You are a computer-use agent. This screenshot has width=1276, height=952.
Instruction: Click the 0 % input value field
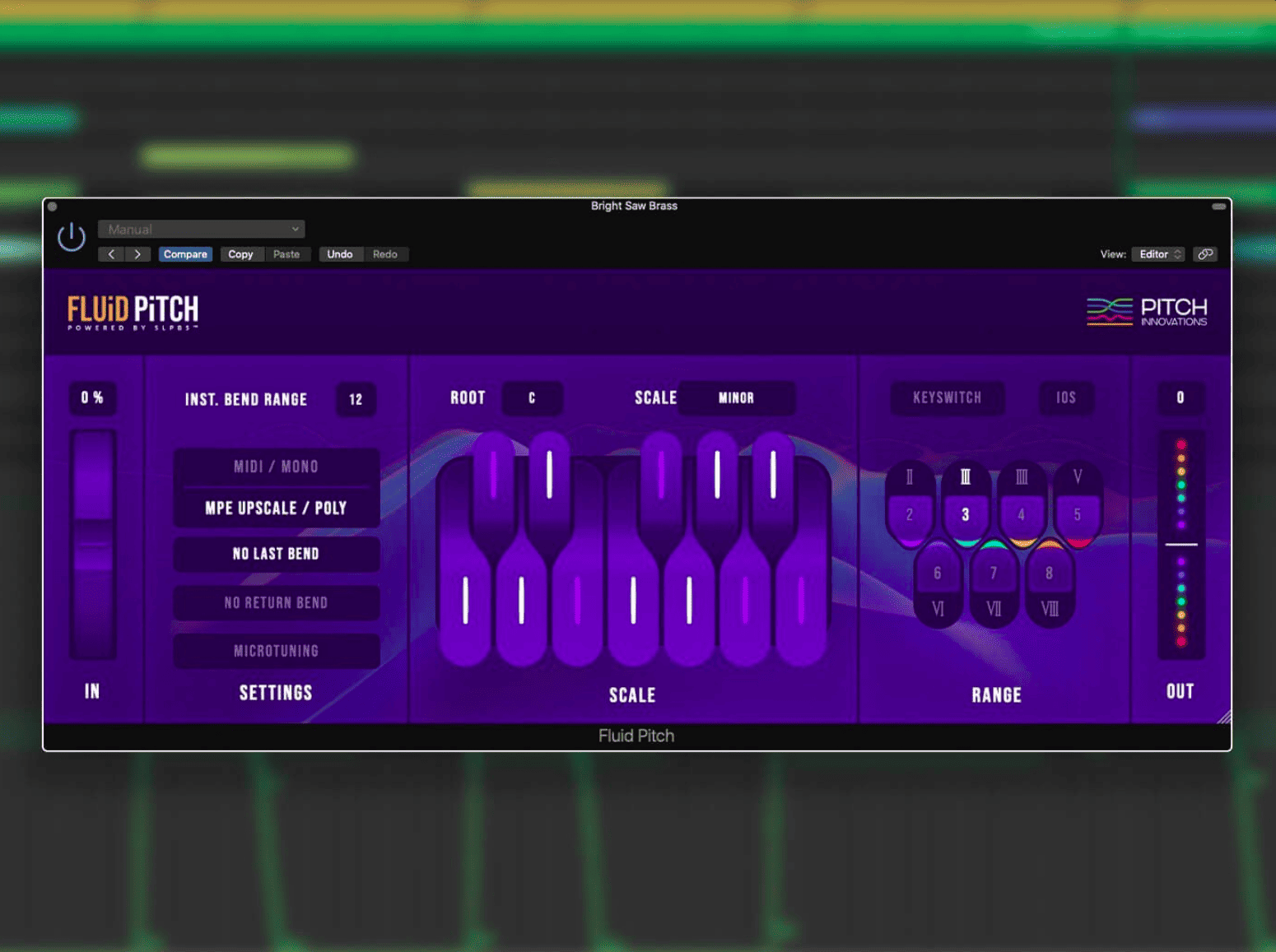(x=92, y=398)
